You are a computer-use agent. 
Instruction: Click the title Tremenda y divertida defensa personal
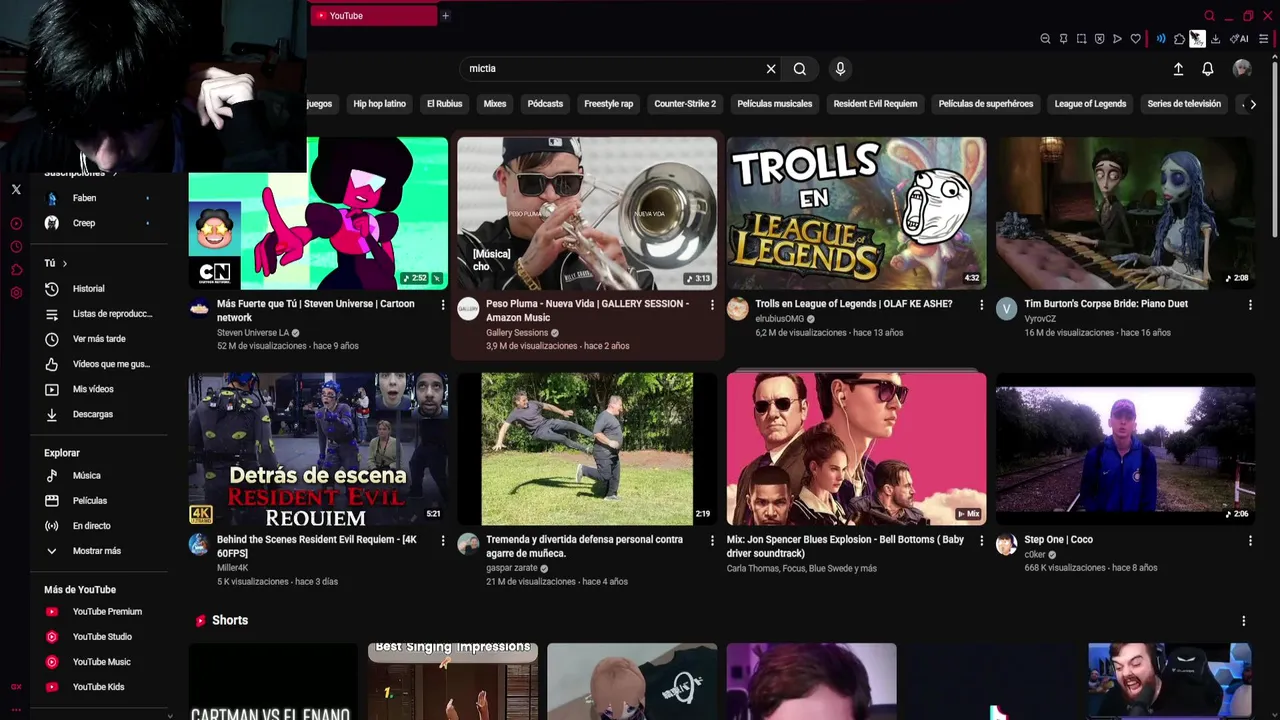(x=584, y=547)
